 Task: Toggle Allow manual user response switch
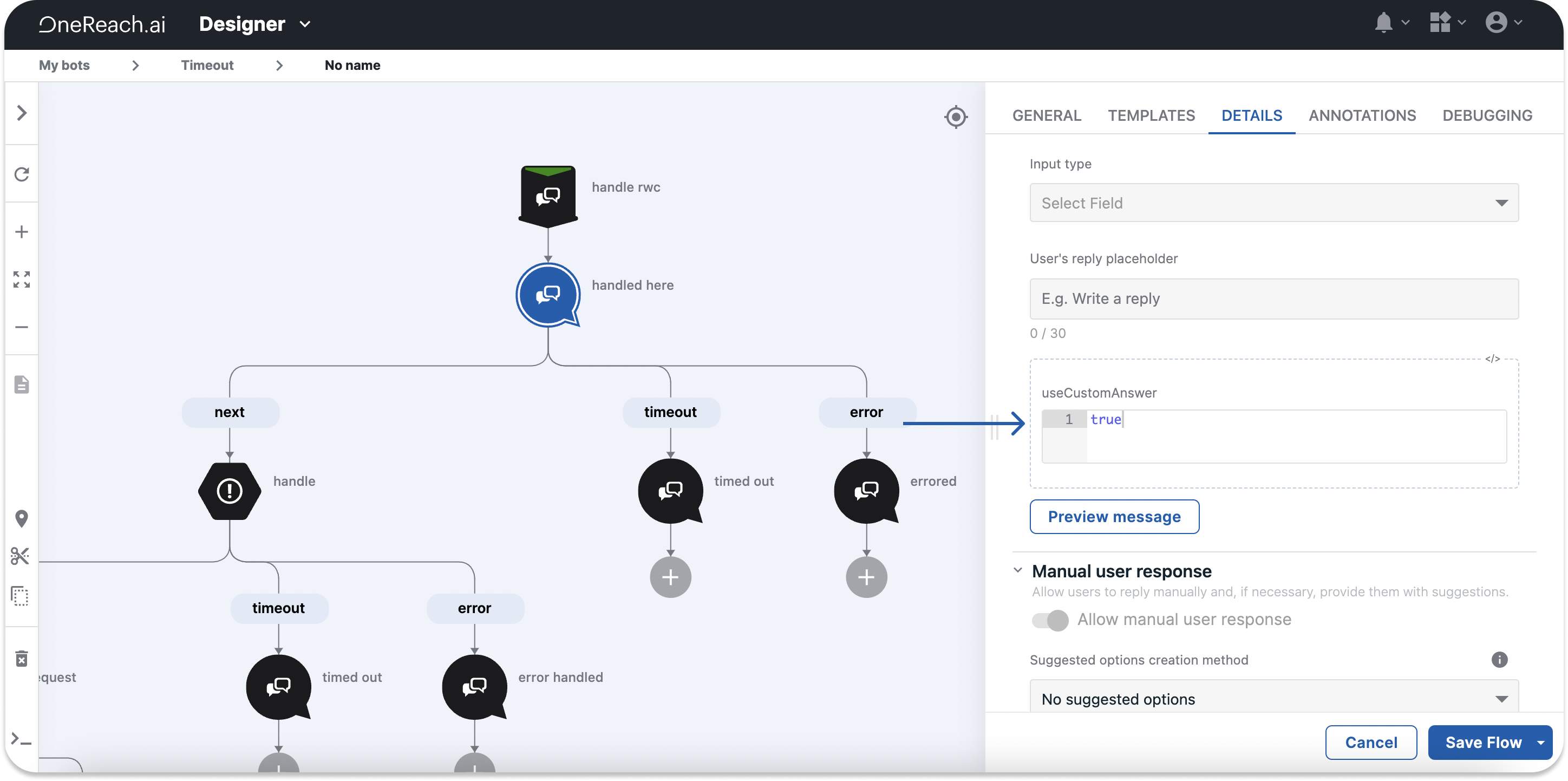point(1050,620)
